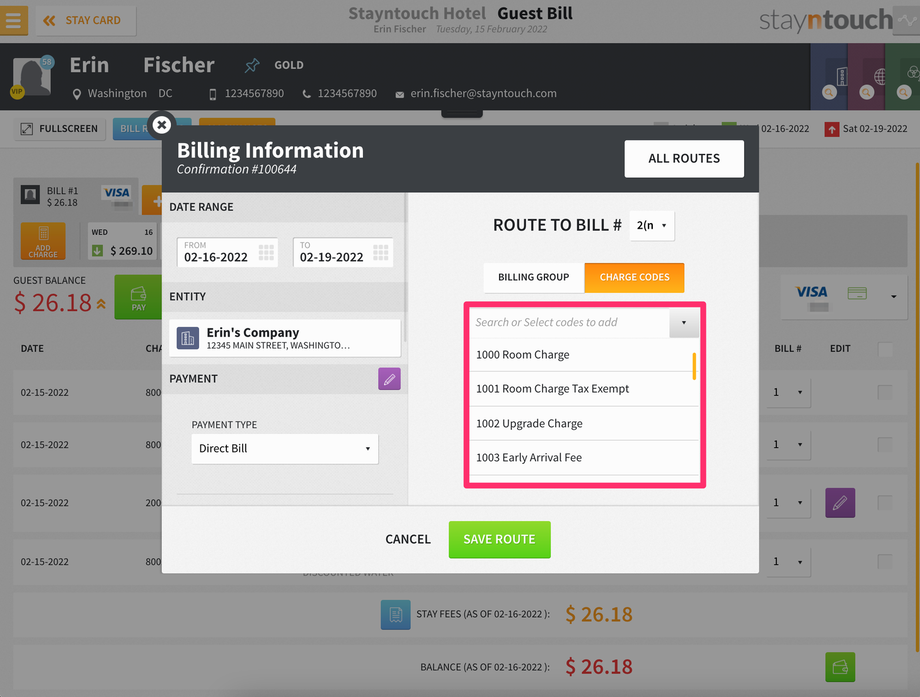This screenshot has height=697, width=920.
Task: Switch to the Charge Codes tab
Action: [634, 278]
